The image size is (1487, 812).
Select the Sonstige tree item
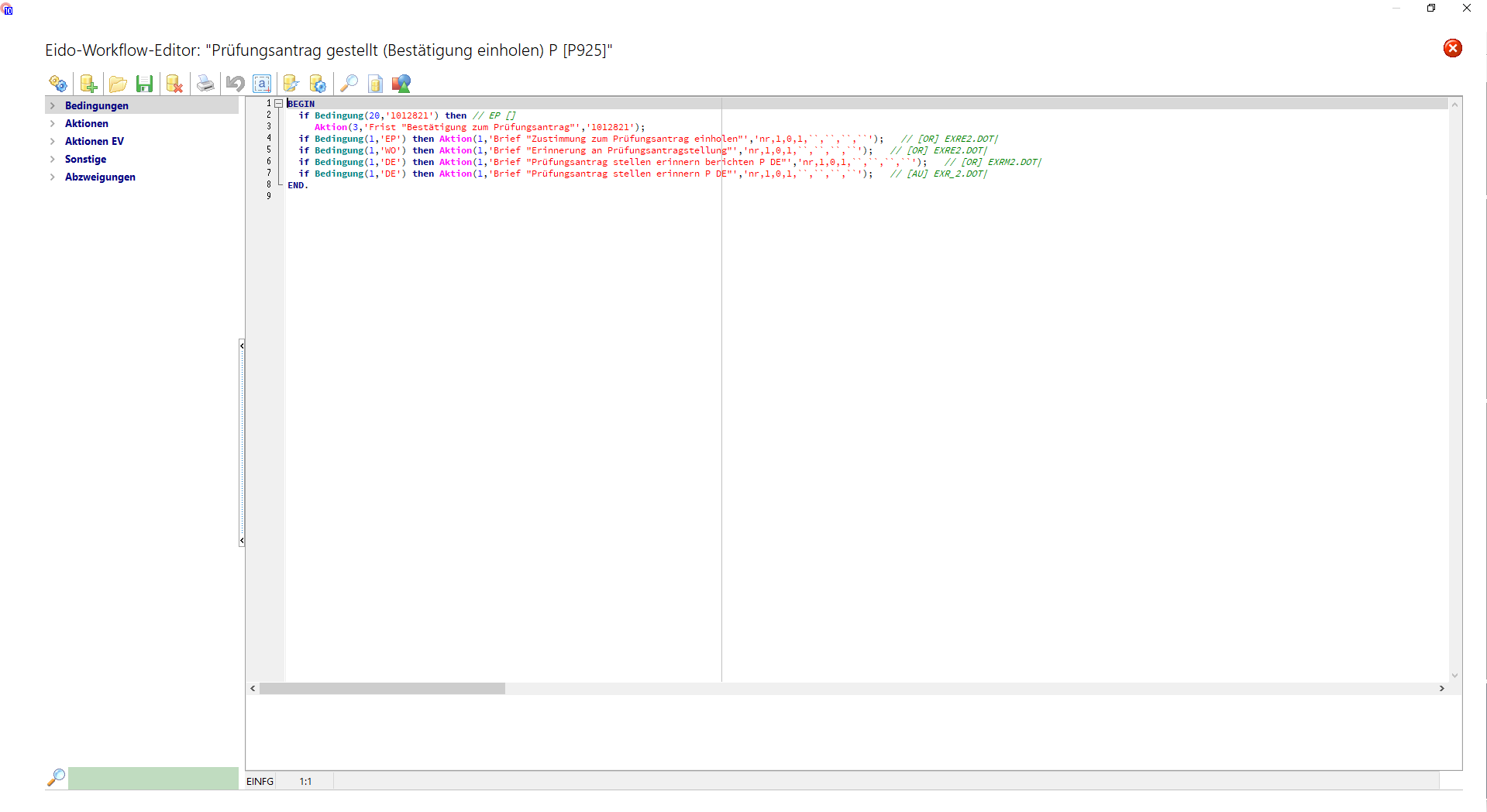point(85,160)
